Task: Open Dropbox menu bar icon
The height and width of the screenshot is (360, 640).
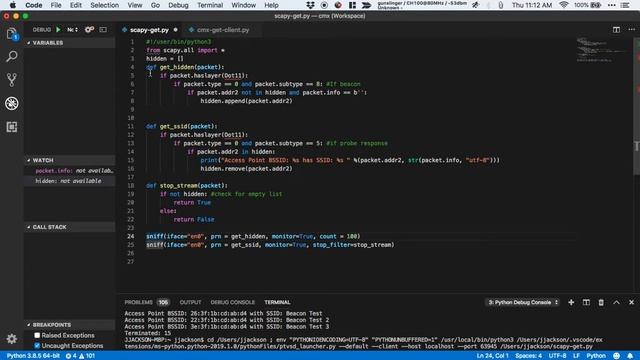Action: pyautogui.click(x=310, y=5)
